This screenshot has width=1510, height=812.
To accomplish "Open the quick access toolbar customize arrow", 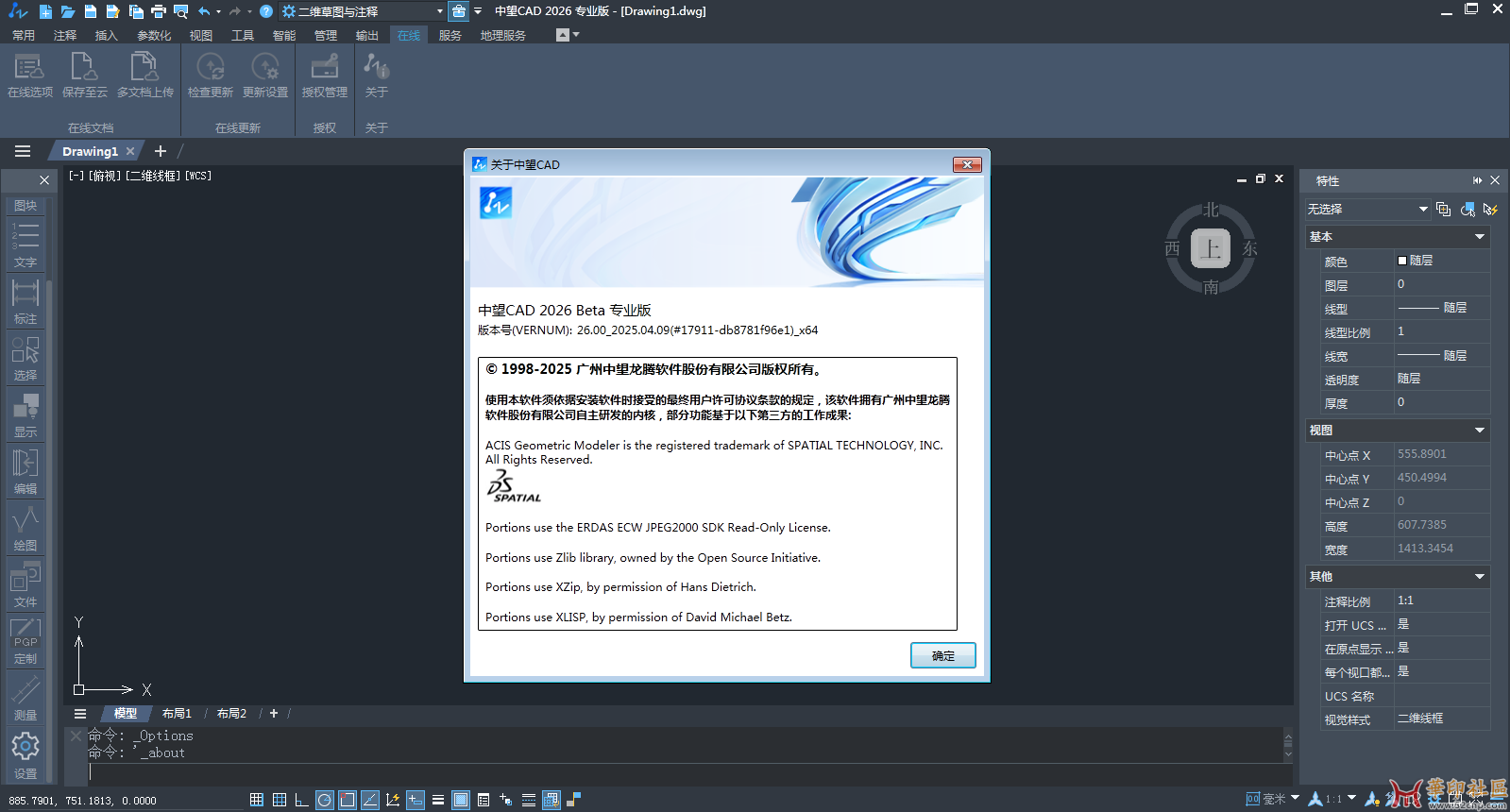I will 478,11.
